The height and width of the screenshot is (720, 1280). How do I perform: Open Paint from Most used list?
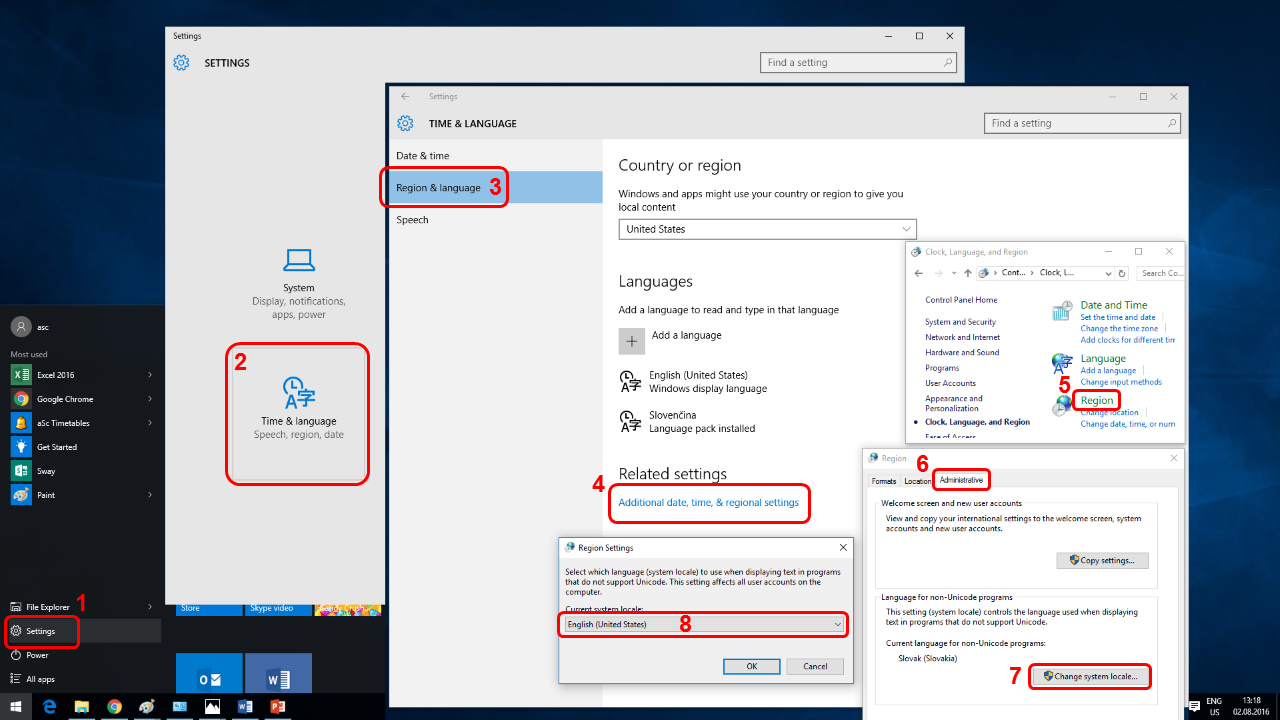click(x=45, y=495)
